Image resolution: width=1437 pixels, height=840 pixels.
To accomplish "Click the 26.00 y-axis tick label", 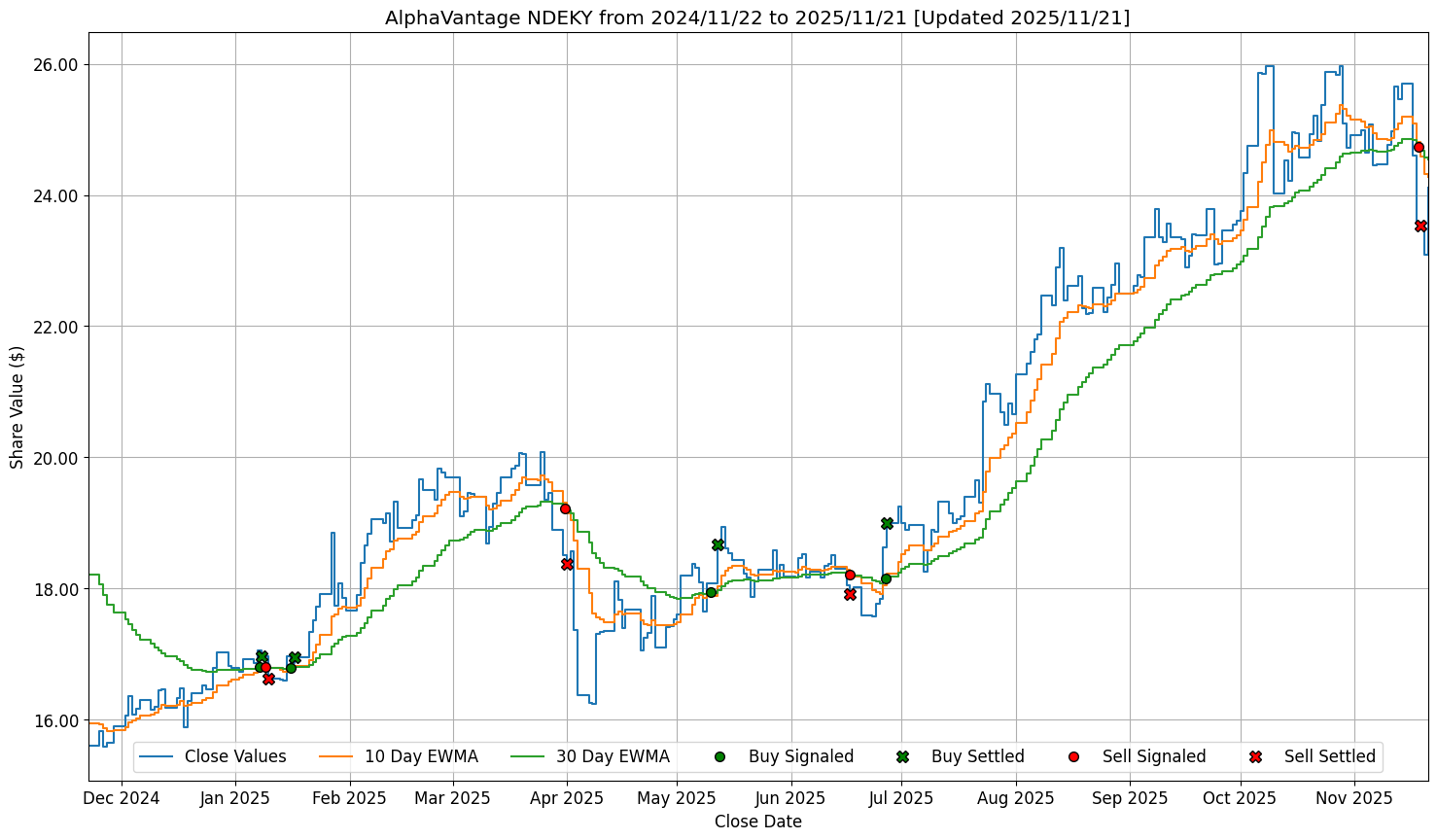I will click(57, 65).
